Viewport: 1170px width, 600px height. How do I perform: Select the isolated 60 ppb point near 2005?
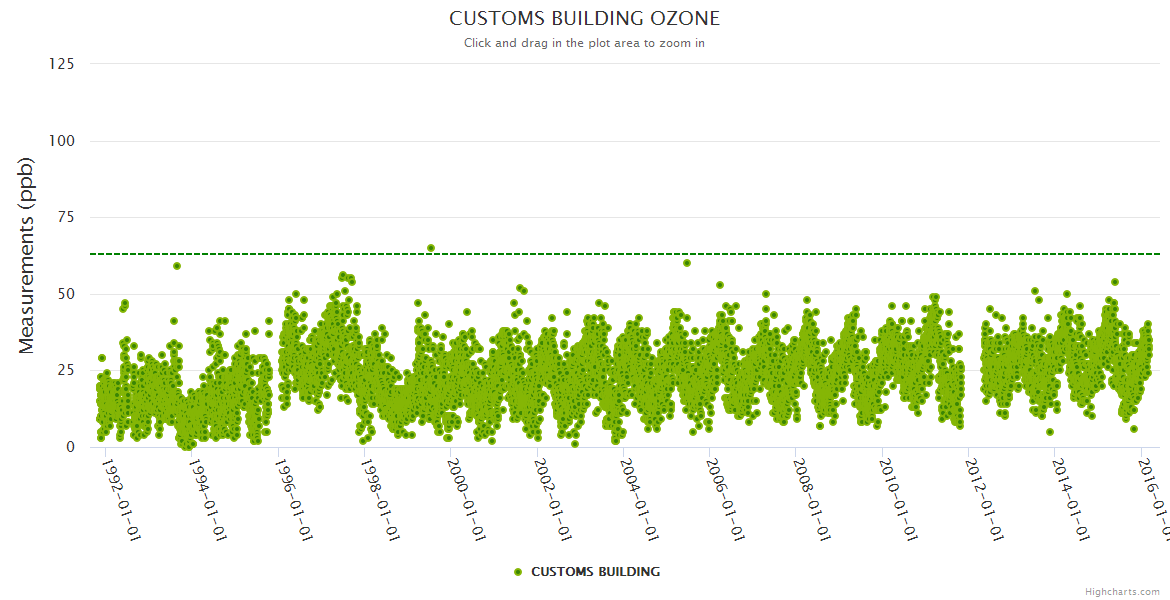click(x=687, y=263)
